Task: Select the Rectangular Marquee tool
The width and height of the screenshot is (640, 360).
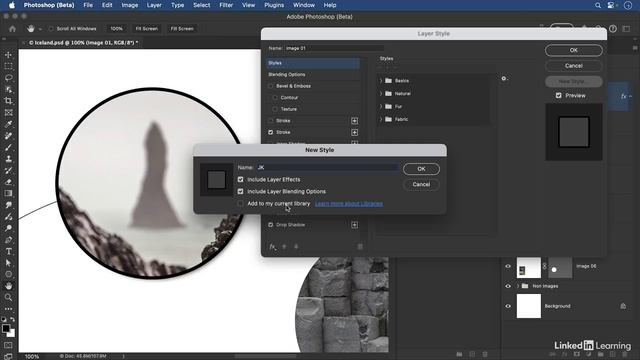Action: tap(8, 66)
